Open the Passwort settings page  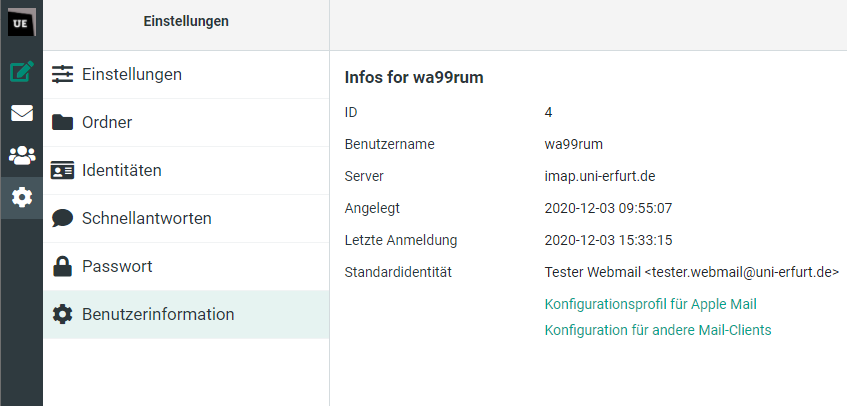(117, 266)
